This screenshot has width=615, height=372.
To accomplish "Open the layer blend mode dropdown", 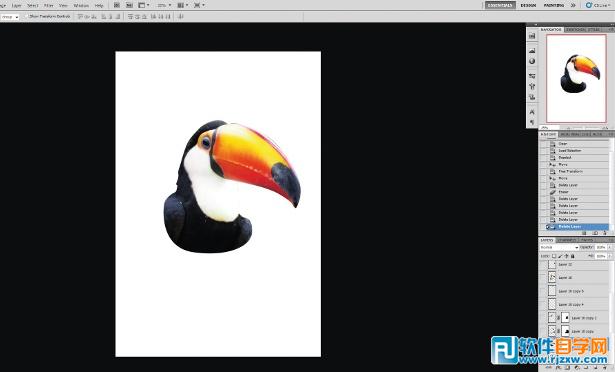I will tap(559, 247).
